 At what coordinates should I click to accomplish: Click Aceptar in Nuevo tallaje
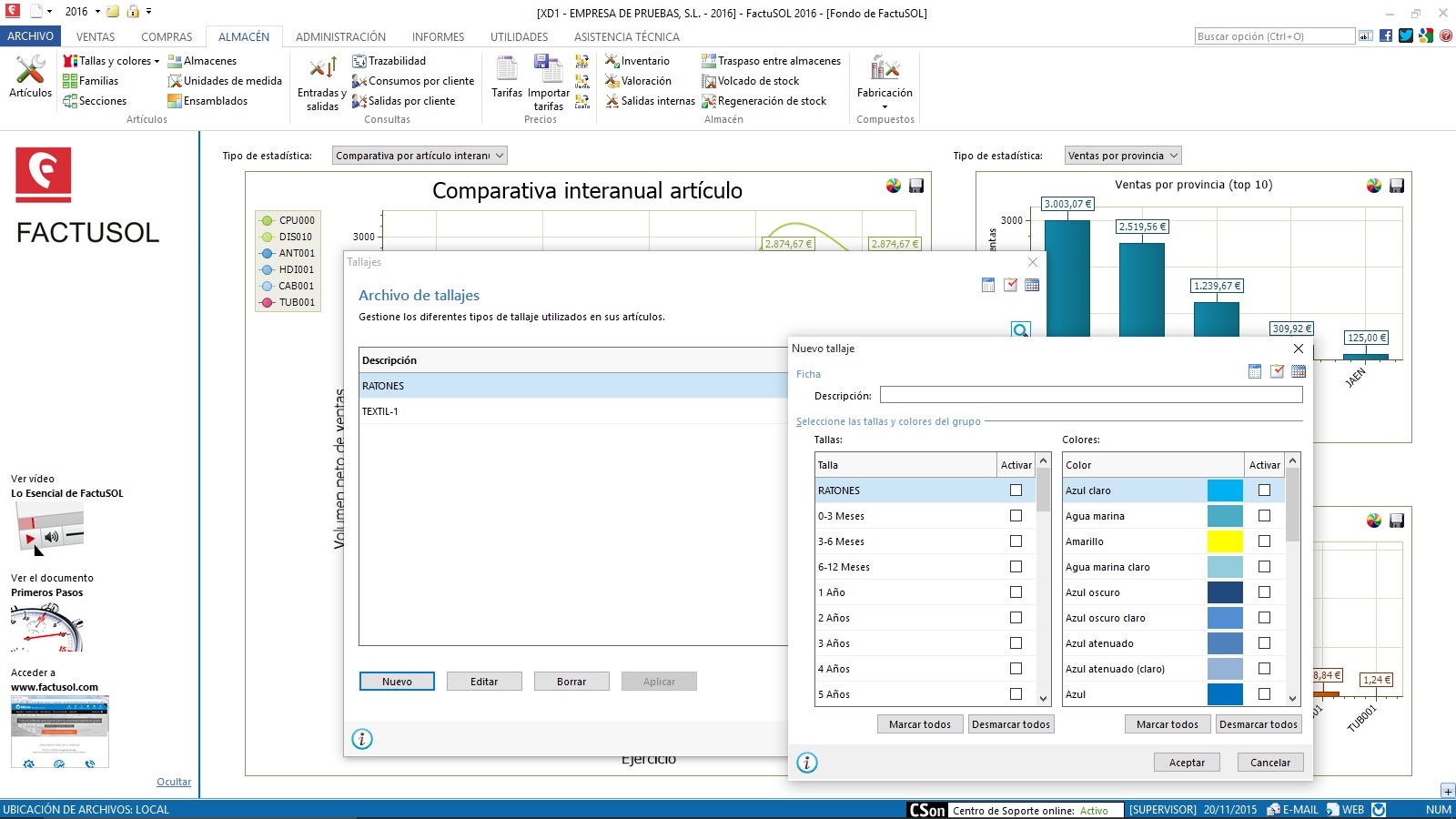[x=1187, y=763]
